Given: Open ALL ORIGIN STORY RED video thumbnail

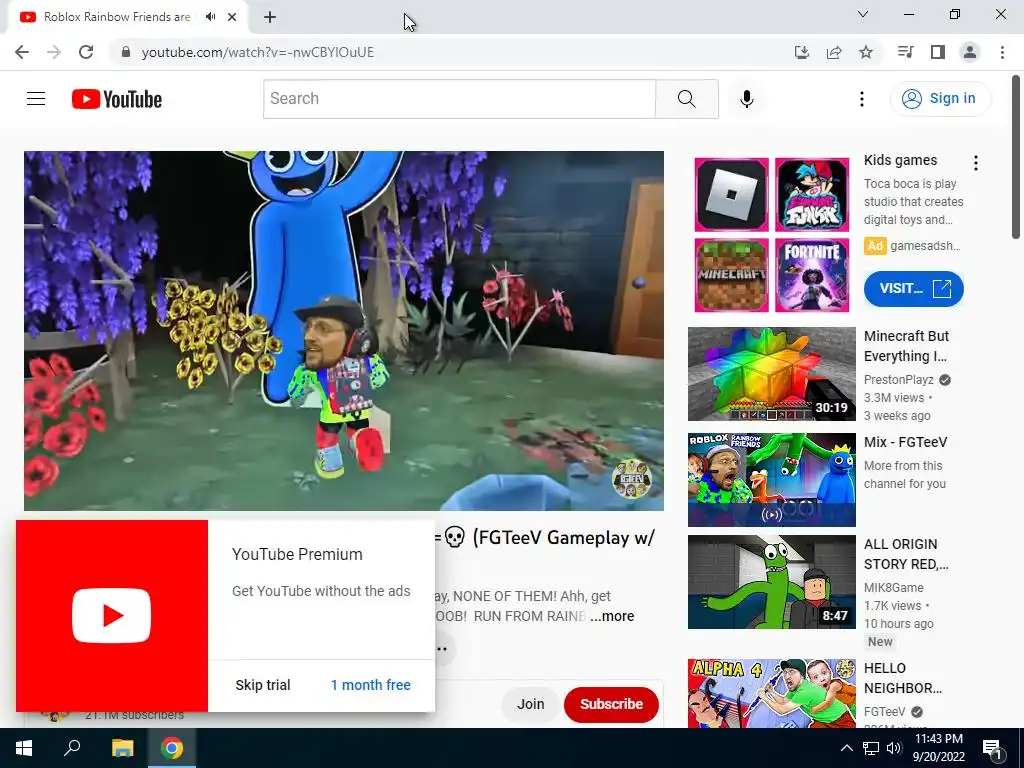Looking at the screenshot, I should 771,582.
